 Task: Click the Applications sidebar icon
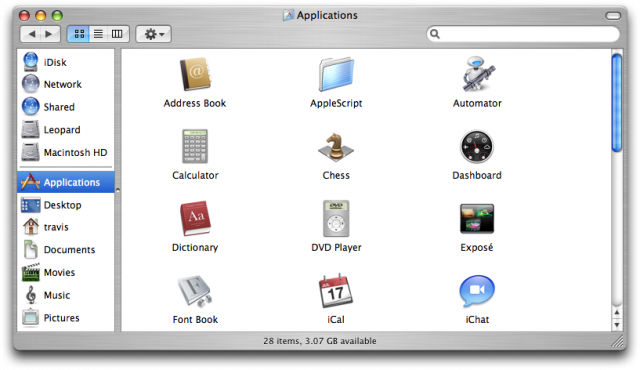pos(31,182)
